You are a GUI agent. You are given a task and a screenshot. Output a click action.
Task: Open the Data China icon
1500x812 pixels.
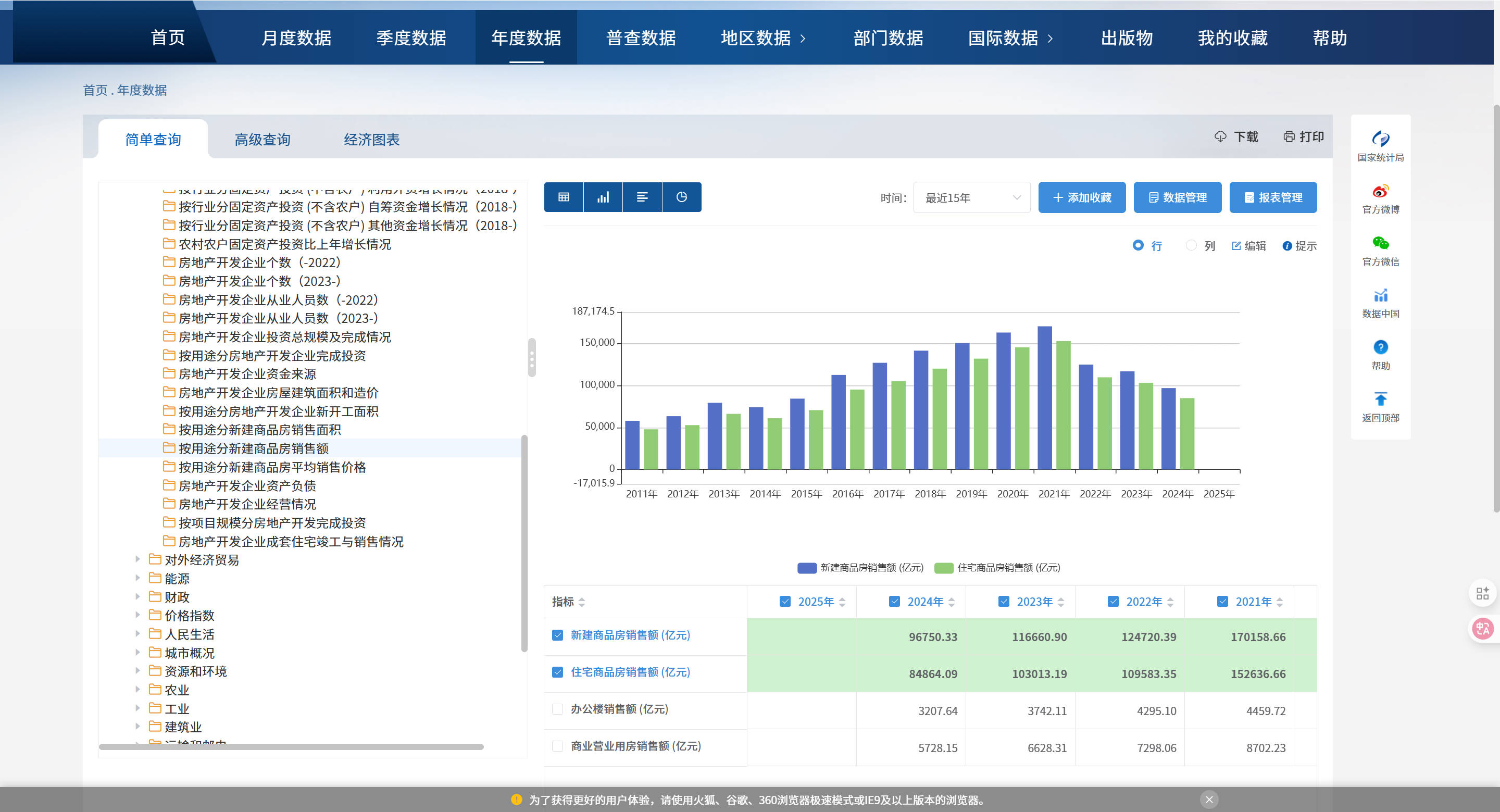[x=1380, y=295]
